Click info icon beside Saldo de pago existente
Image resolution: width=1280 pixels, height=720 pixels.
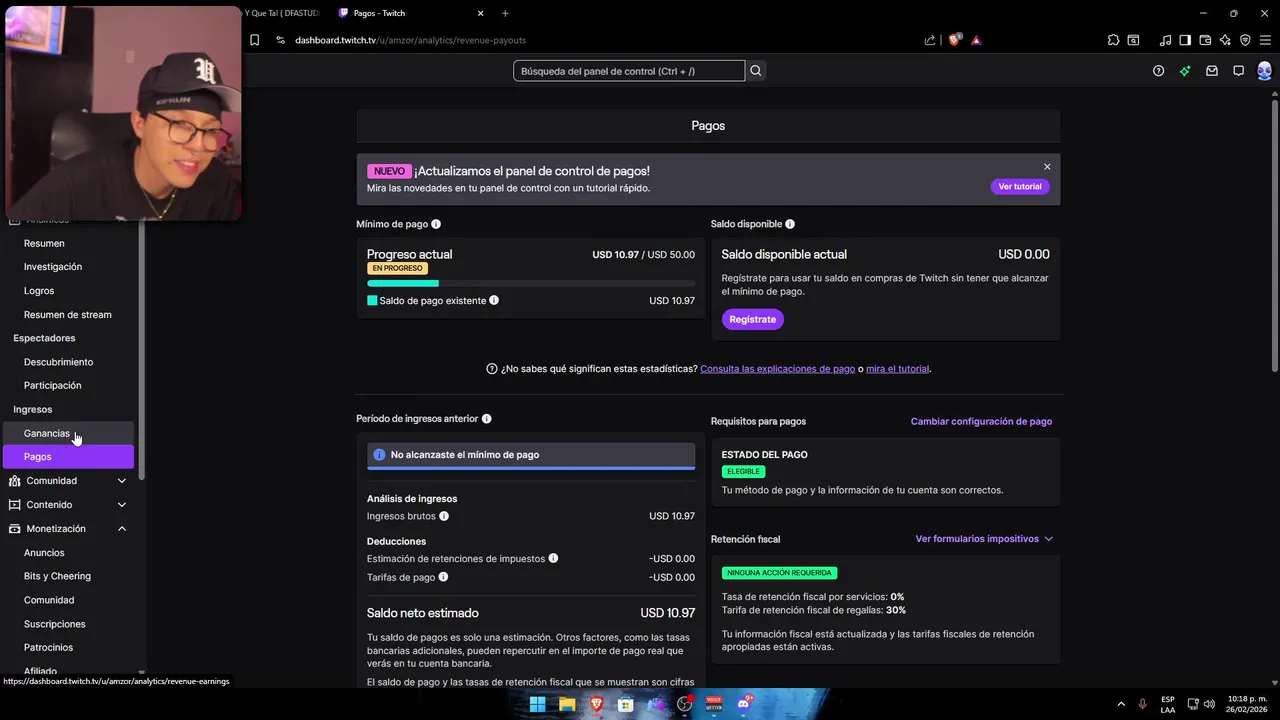click(494, 300)
